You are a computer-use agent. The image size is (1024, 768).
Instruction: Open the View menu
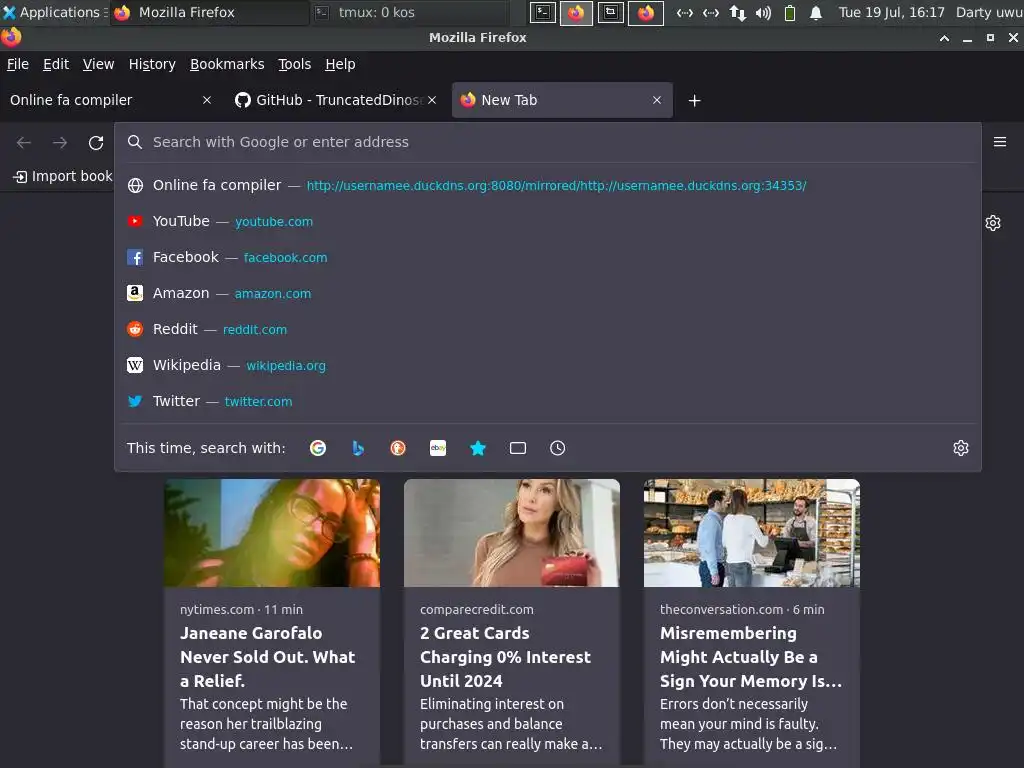[x=98, y=64]
